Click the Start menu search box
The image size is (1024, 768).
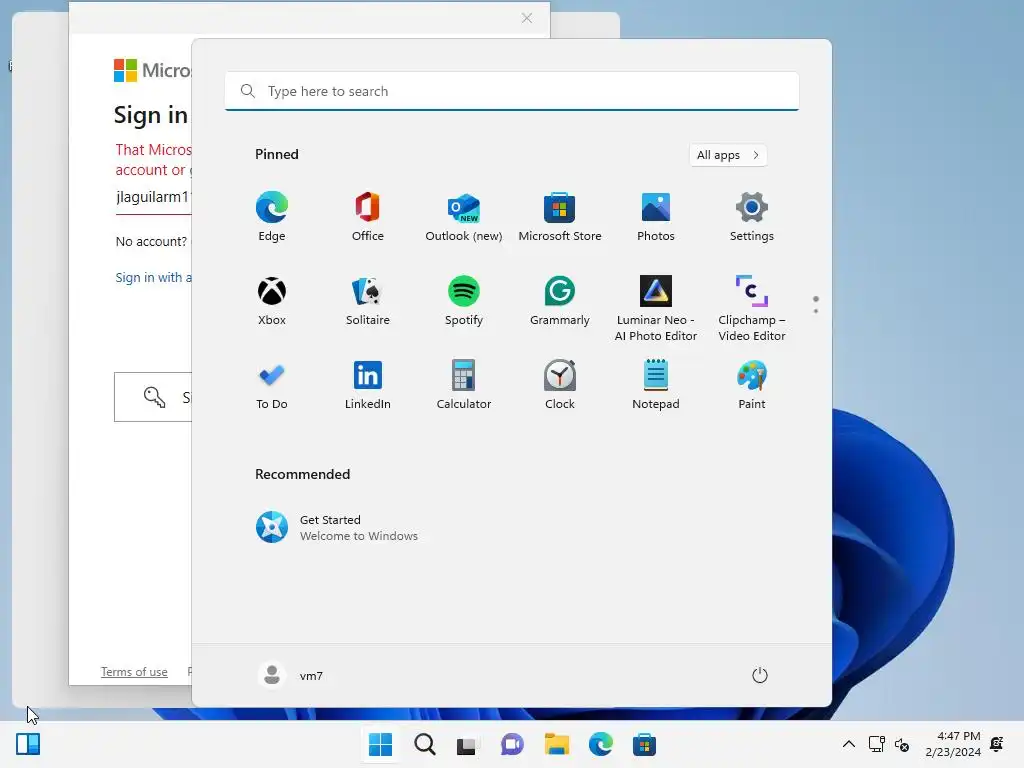pos(511,91)
